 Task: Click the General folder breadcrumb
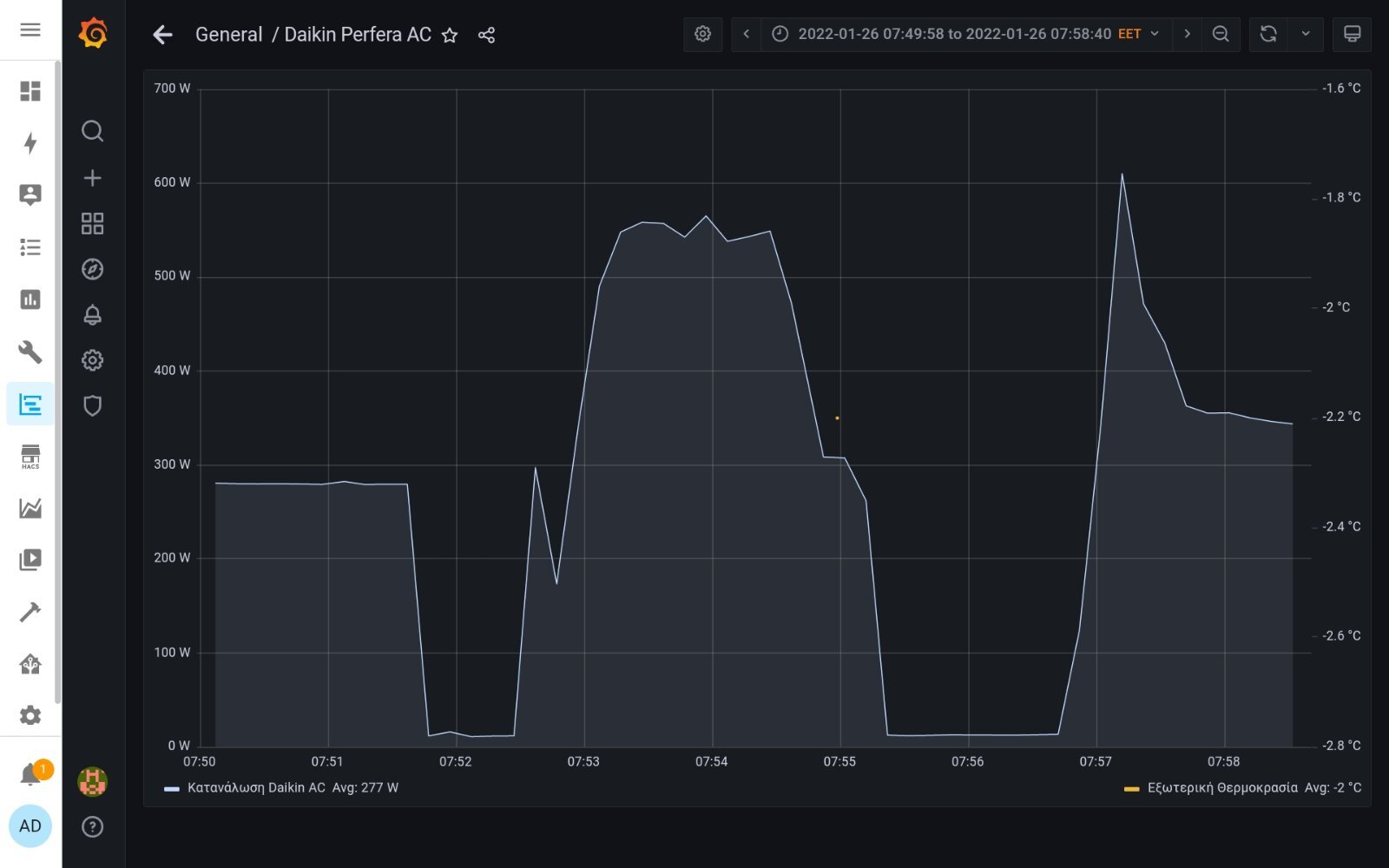tap(229, 35)
